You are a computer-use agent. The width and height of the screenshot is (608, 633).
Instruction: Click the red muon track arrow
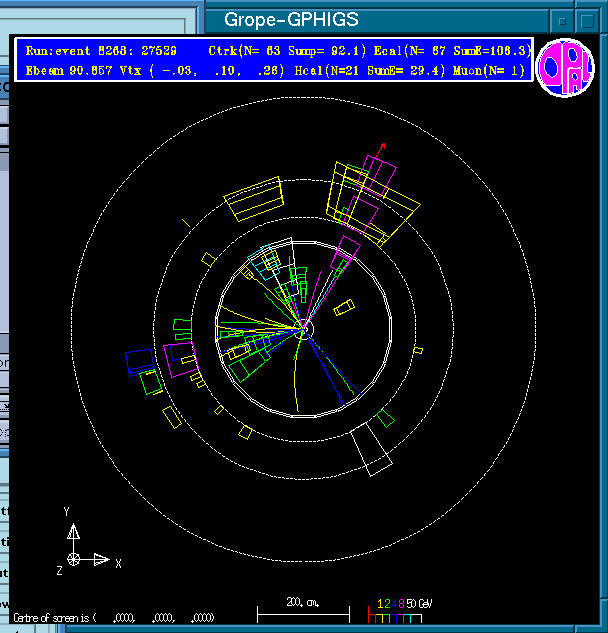pos(380,149)
